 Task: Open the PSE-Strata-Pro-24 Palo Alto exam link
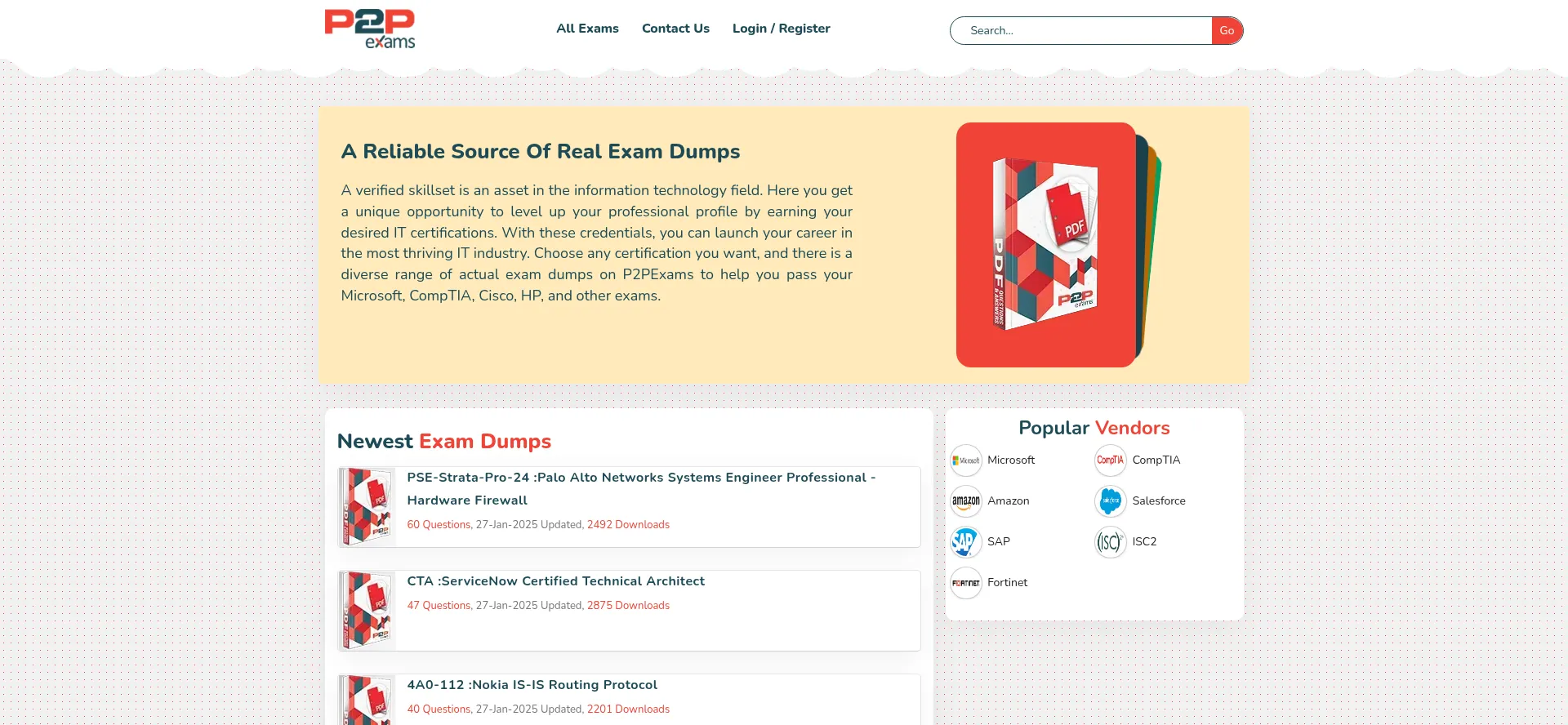click(641, 488)
